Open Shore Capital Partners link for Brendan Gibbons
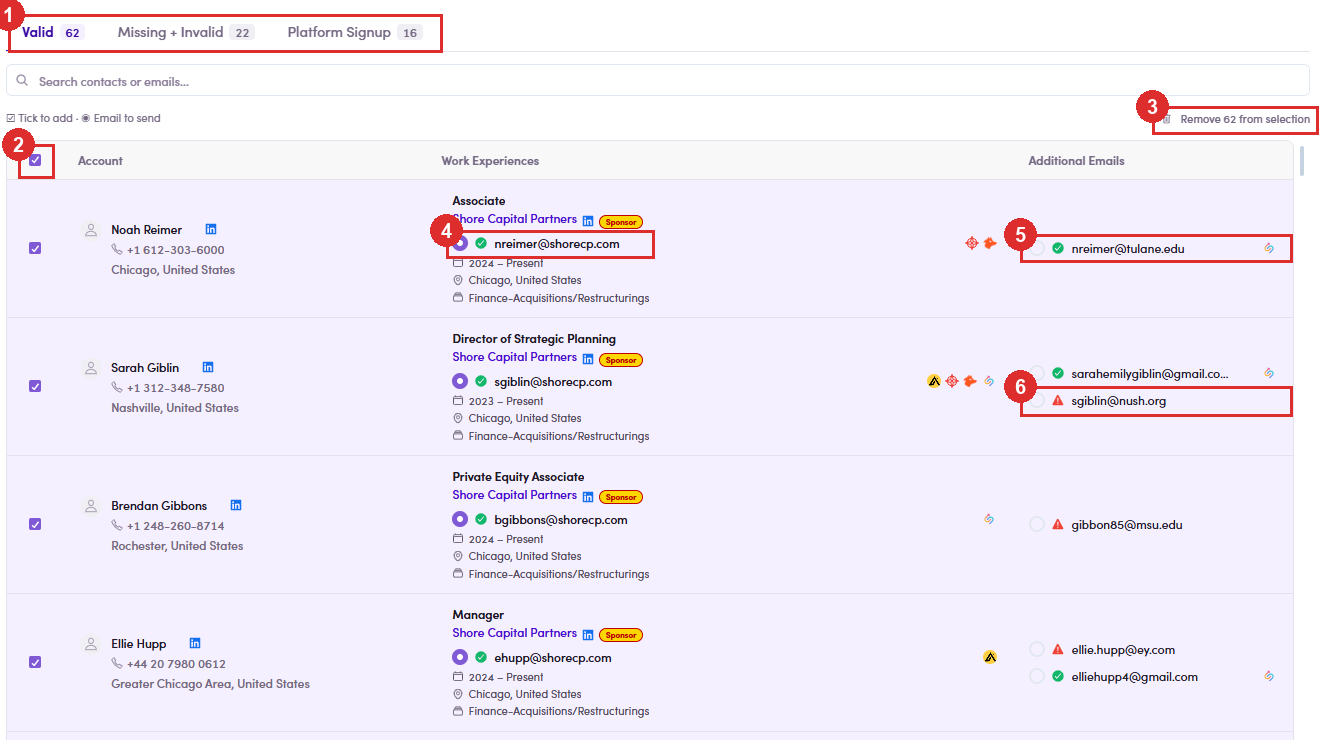Viewport: 1326px width, 740px height. pos(514,495)
